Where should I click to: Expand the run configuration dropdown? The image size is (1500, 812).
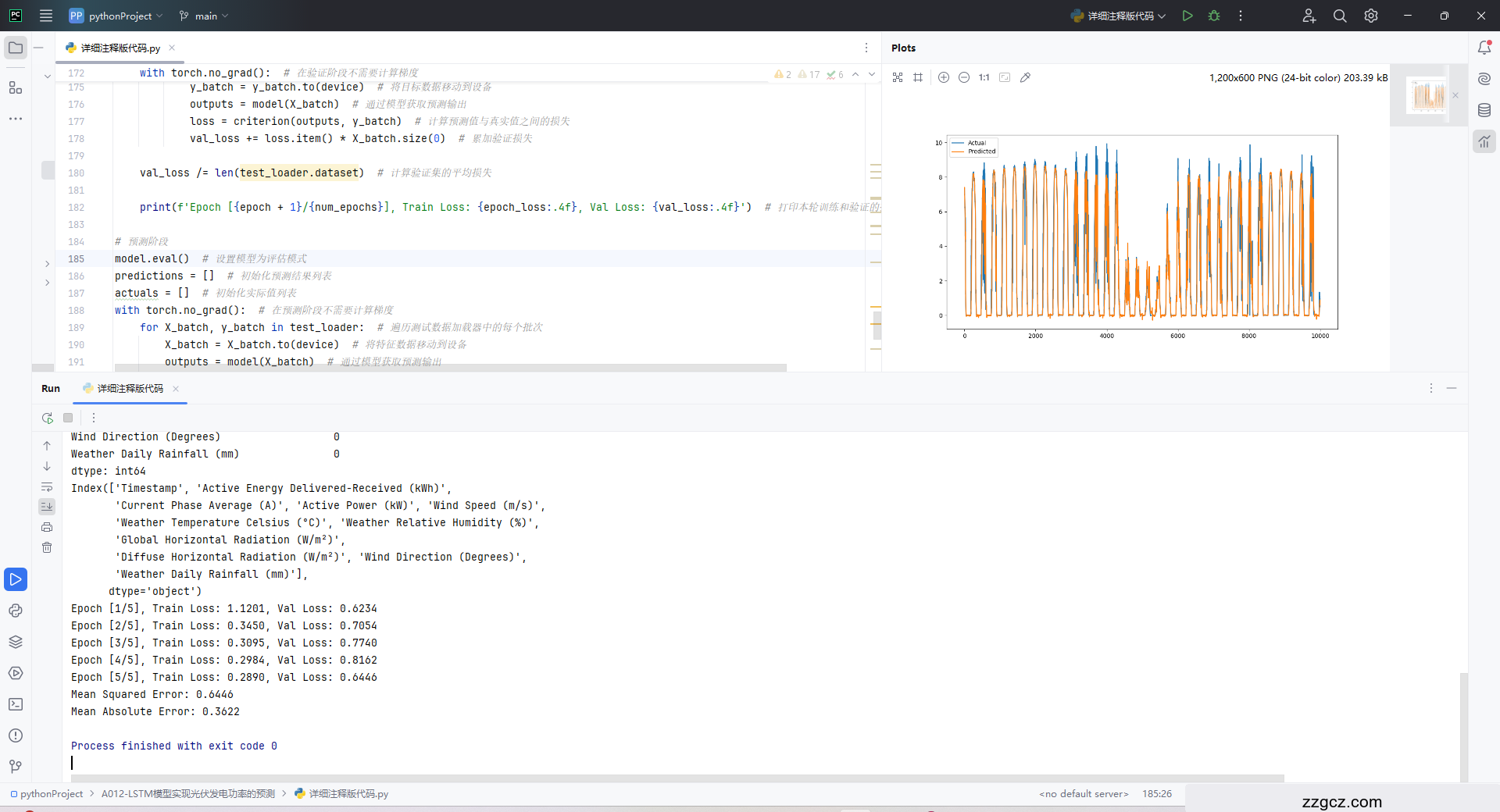tap(1119, 16)
